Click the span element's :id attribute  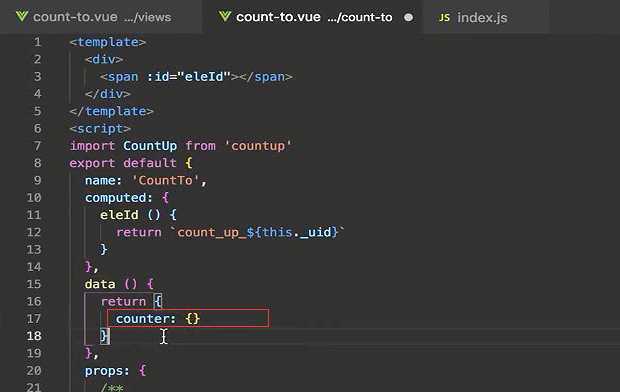189,76
